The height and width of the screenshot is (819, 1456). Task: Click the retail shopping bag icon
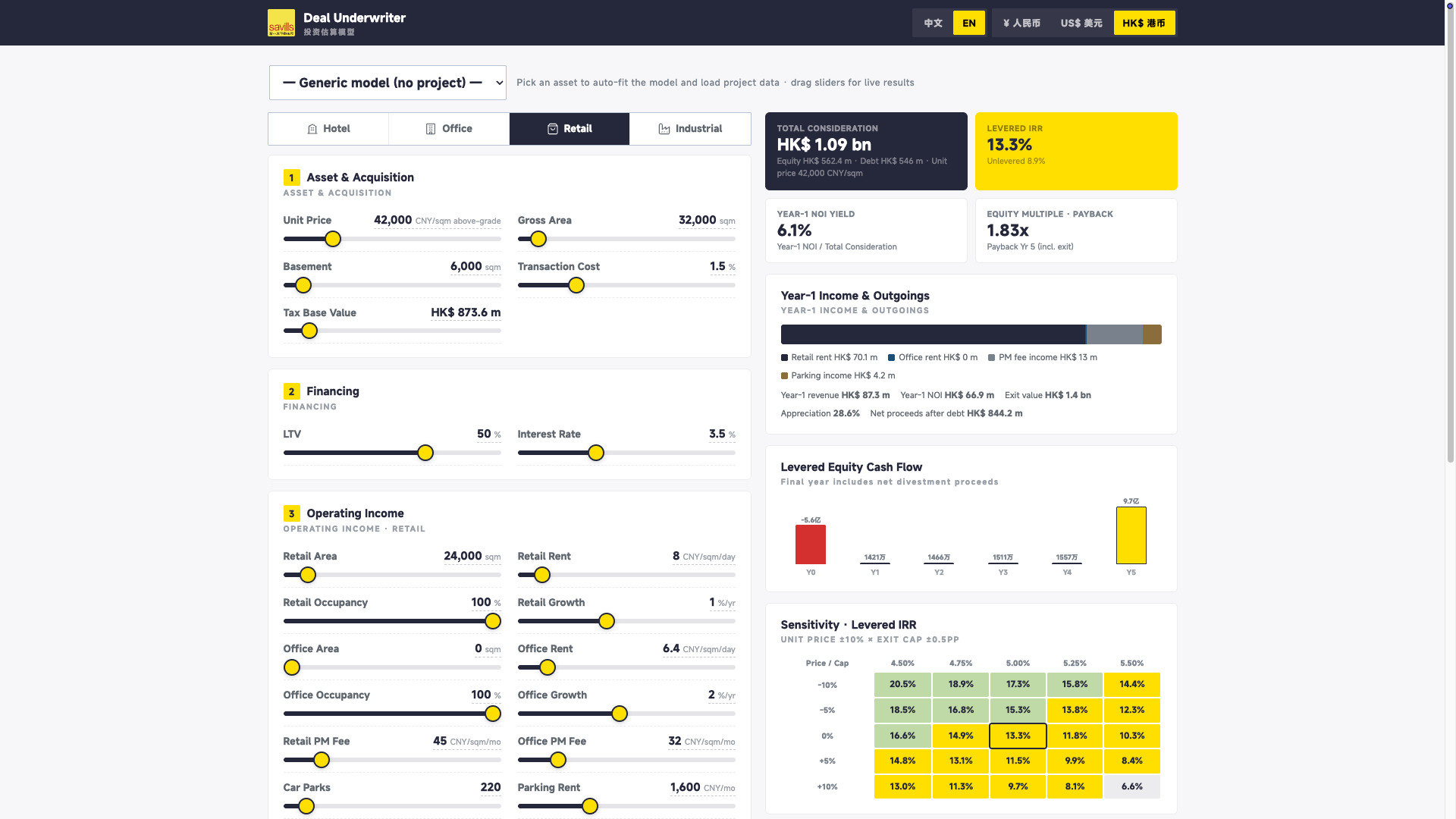point(553,129)
